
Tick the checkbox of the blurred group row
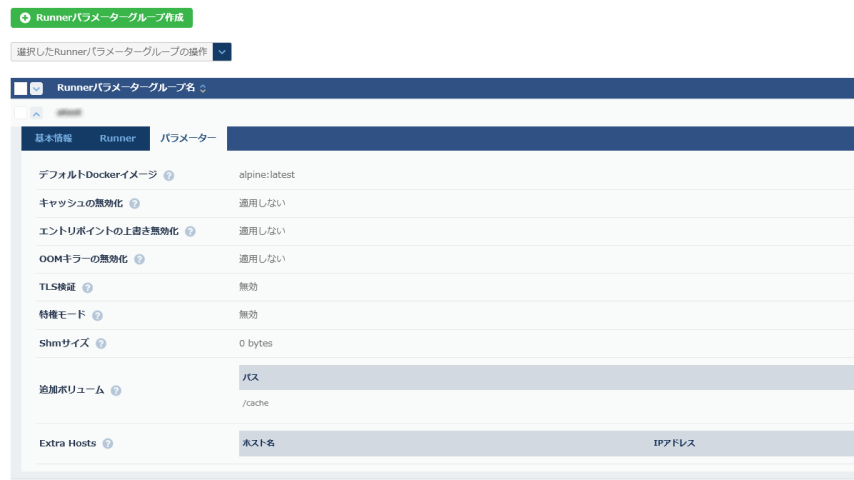pos(20,112)
